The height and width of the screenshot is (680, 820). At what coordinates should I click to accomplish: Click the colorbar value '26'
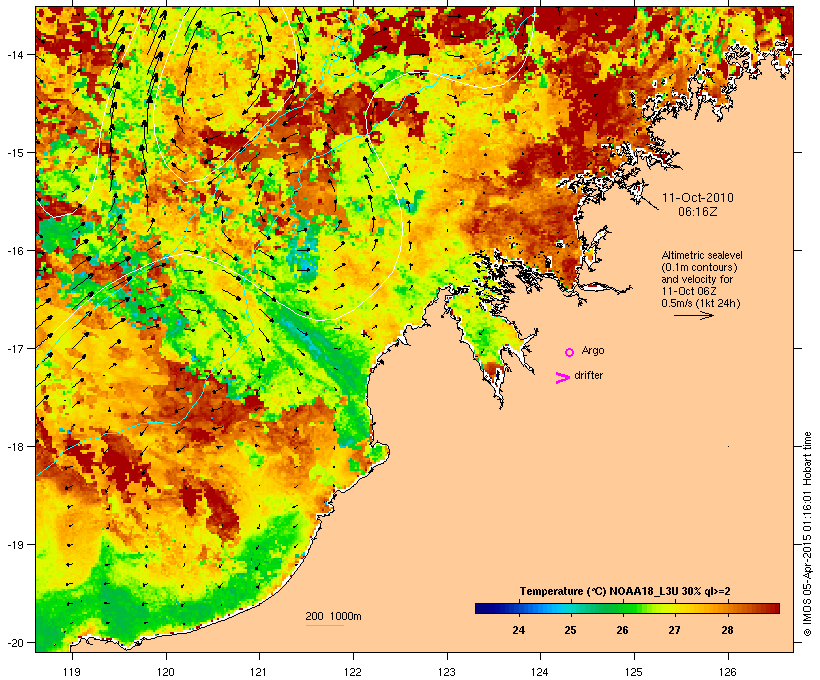pyautogui.click(x=622, y=630)
